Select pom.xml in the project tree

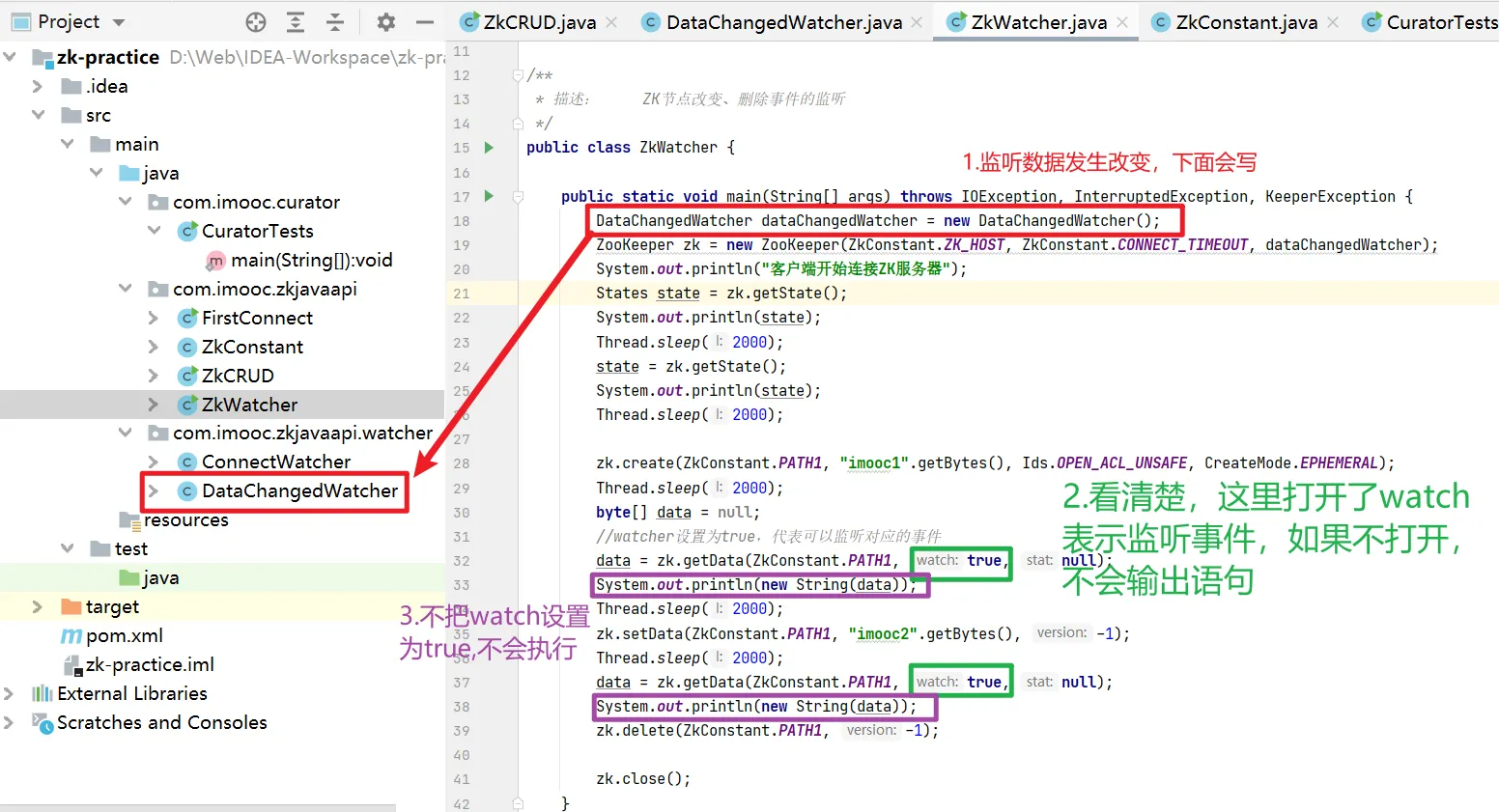tap(124, 635)
